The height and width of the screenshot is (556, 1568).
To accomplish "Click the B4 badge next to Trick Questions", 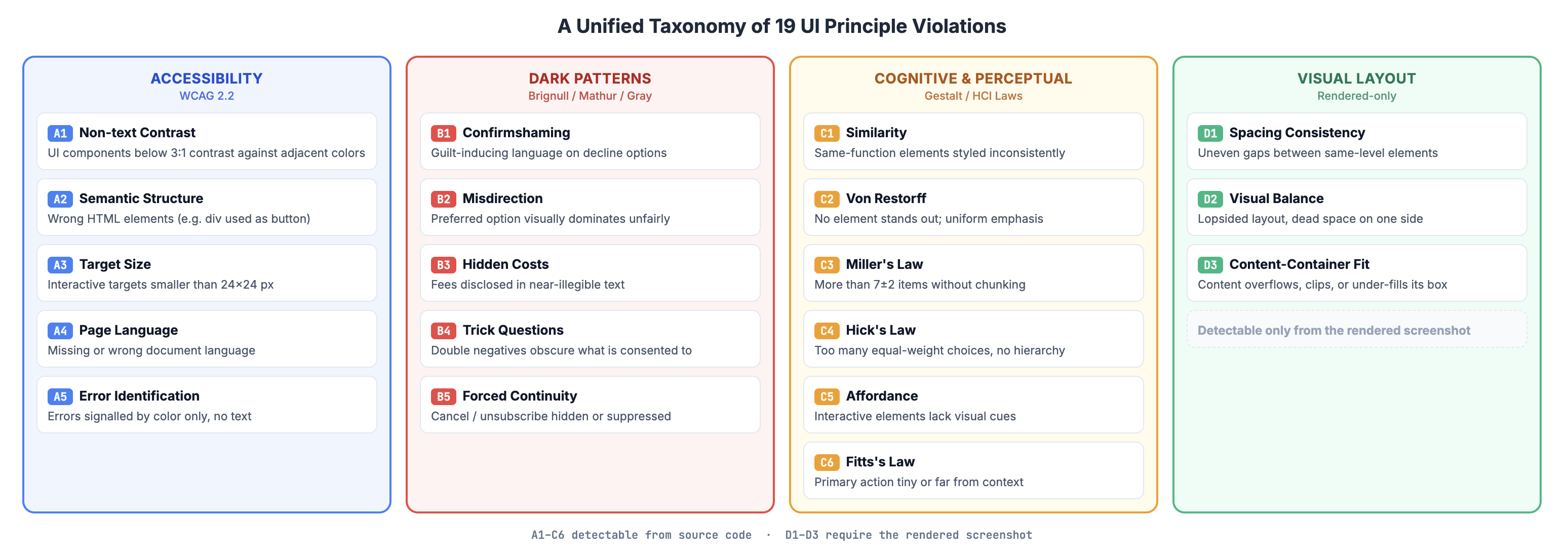I will coord(443,330).
